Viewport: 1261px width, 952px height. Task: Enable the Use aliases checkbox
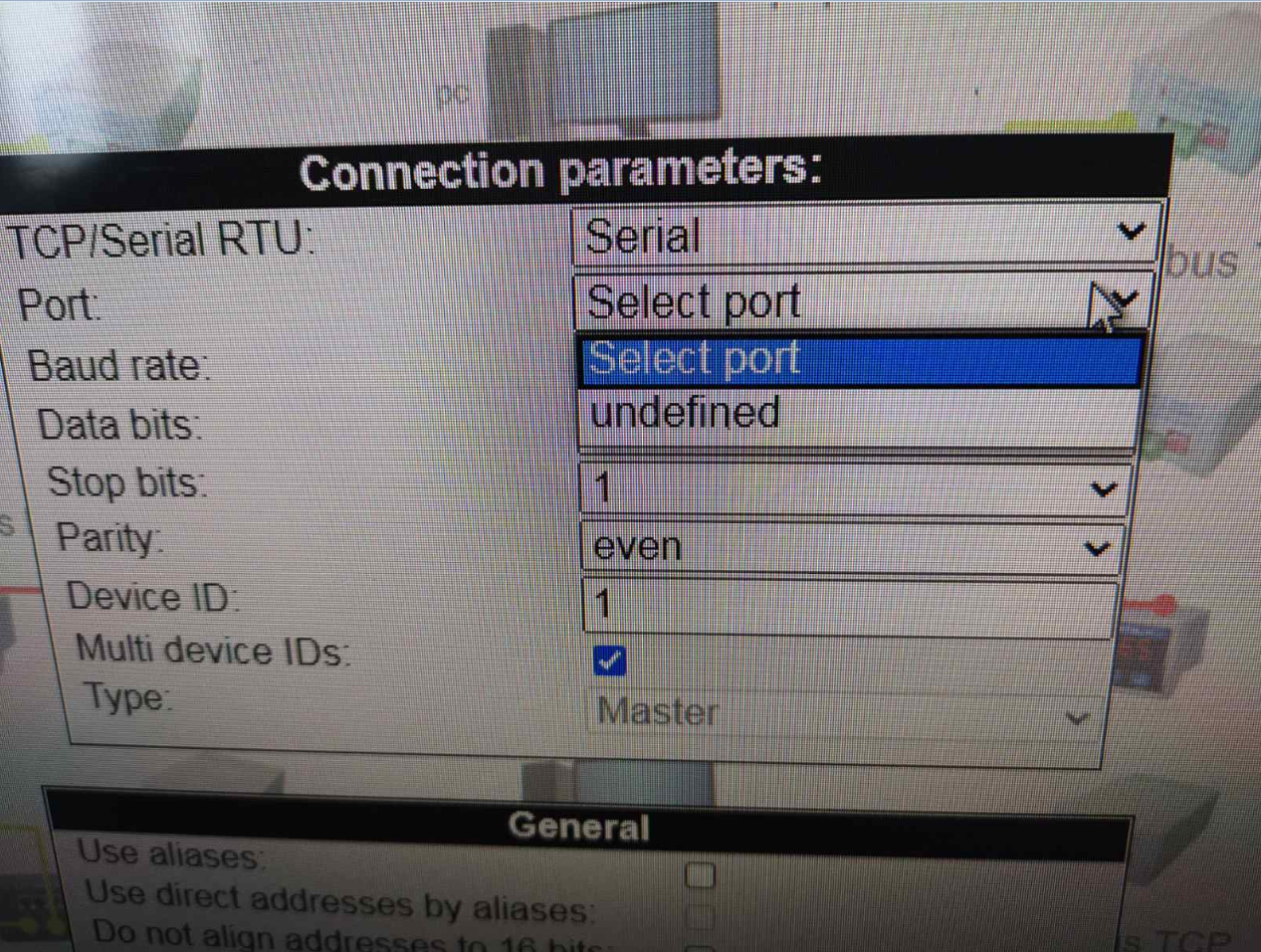[x=701, y=875]
